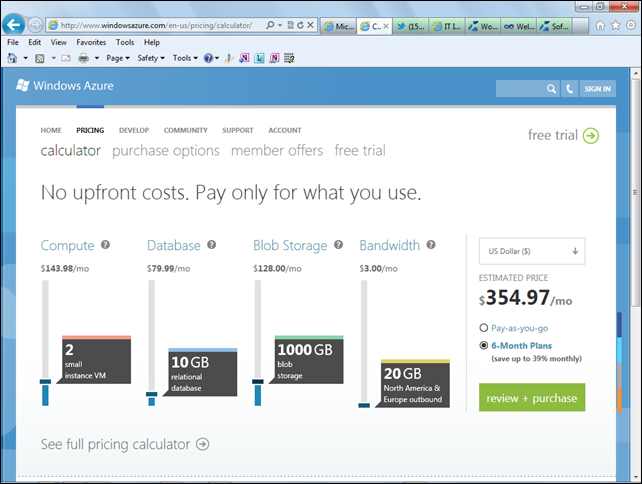Expand the Page dropdown in command bar
Image resolution: width=642 pixels, height=484 pixels.
[118, 58]
